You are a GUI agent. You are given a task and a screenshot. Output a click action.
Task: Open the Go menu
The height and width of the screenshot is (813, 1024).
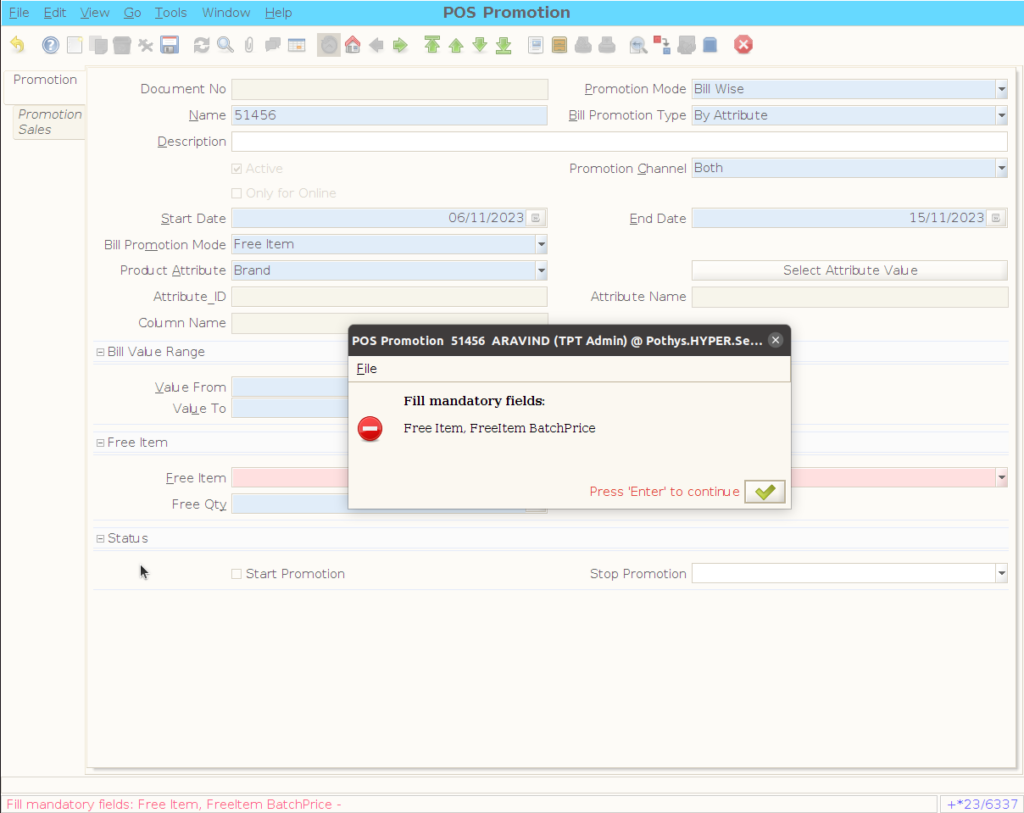pos(133,12)
